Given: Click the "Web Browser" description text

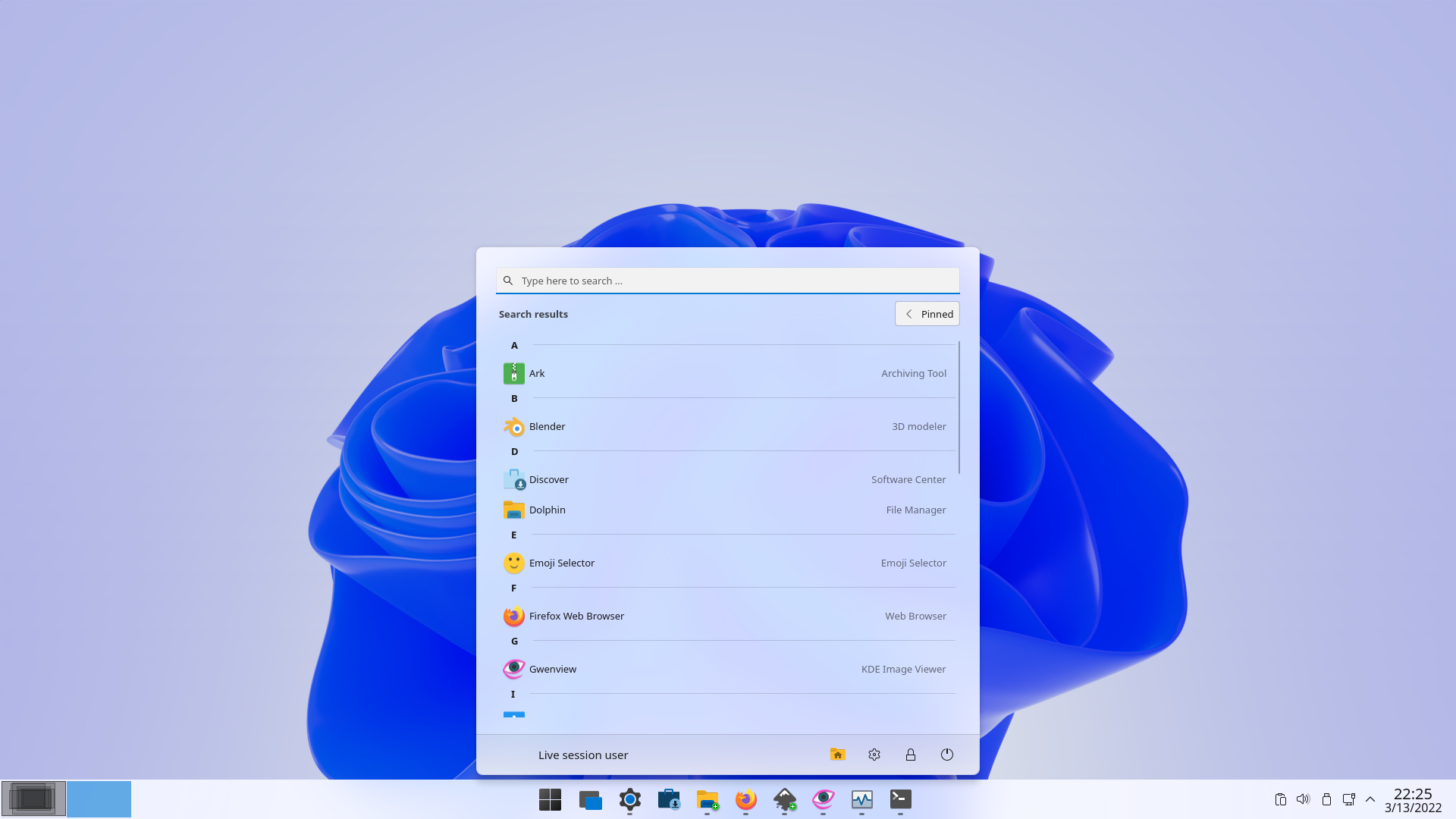Looking at the screenshot, I should [x=915, y=616].
